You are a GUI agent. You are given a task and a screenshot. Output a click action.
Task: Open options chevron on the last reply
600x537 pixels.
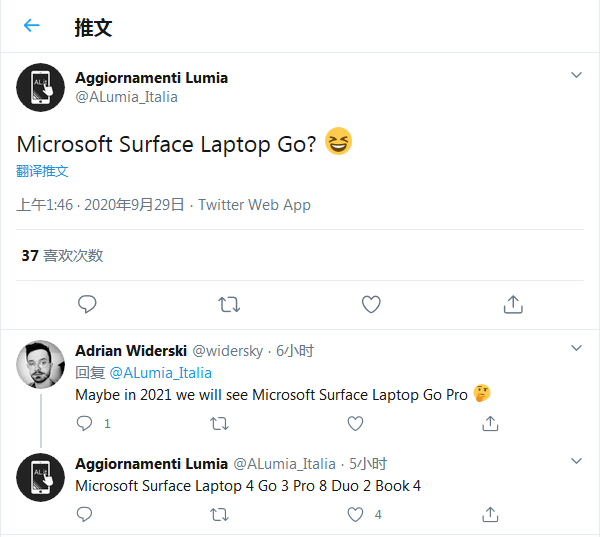pos(576,462)
